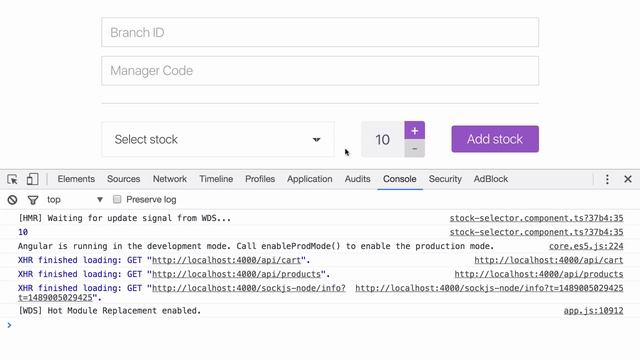Switch to the Sources tab
The width and height of the screenshot is (640, 360).
click(x=123, y=179)
